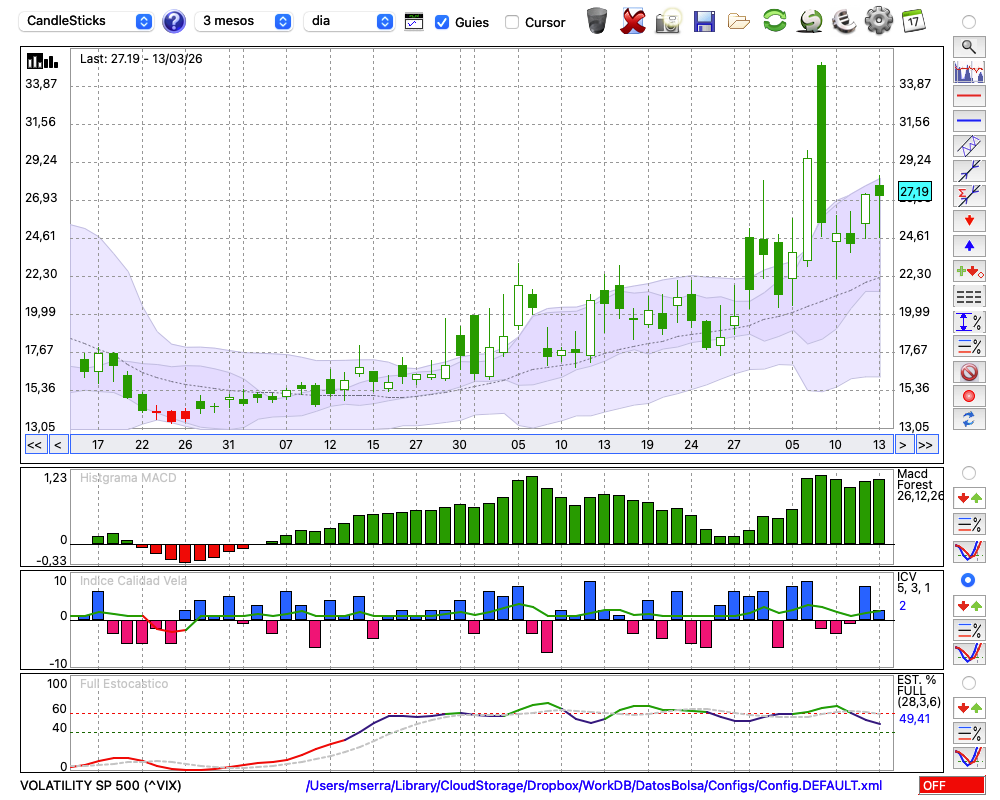
Task: Select the magnifying glass zoom tool
Action: pyautogui.click(x=968, y=46)
